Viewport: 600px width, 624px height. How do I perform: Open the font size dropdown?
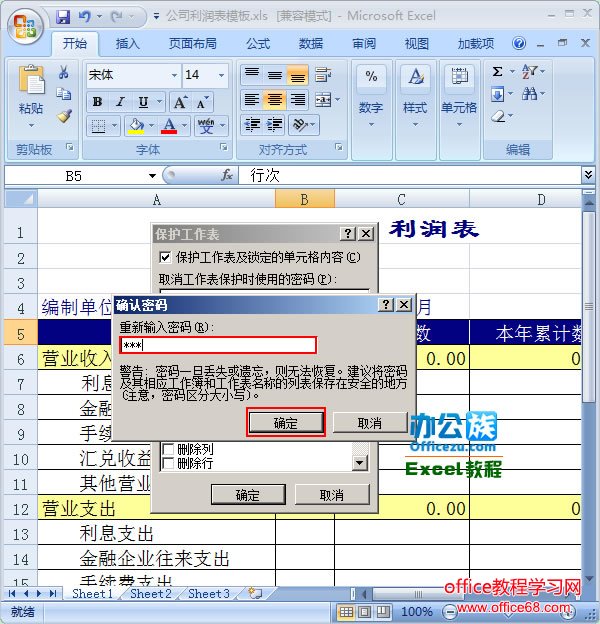tap(221, 75)
